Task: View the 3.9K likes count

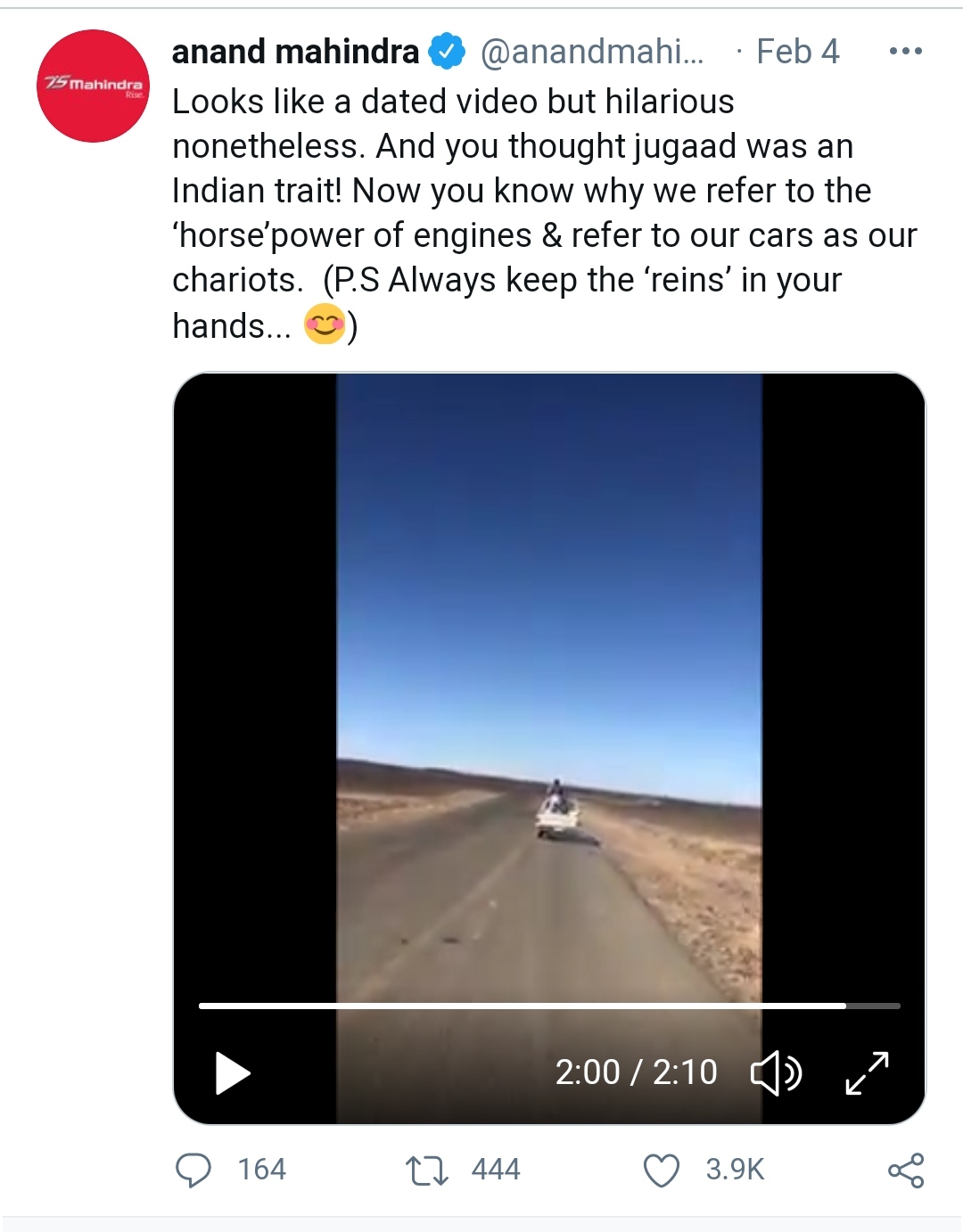Action: pyautogui.click(x=736, y=1170)
